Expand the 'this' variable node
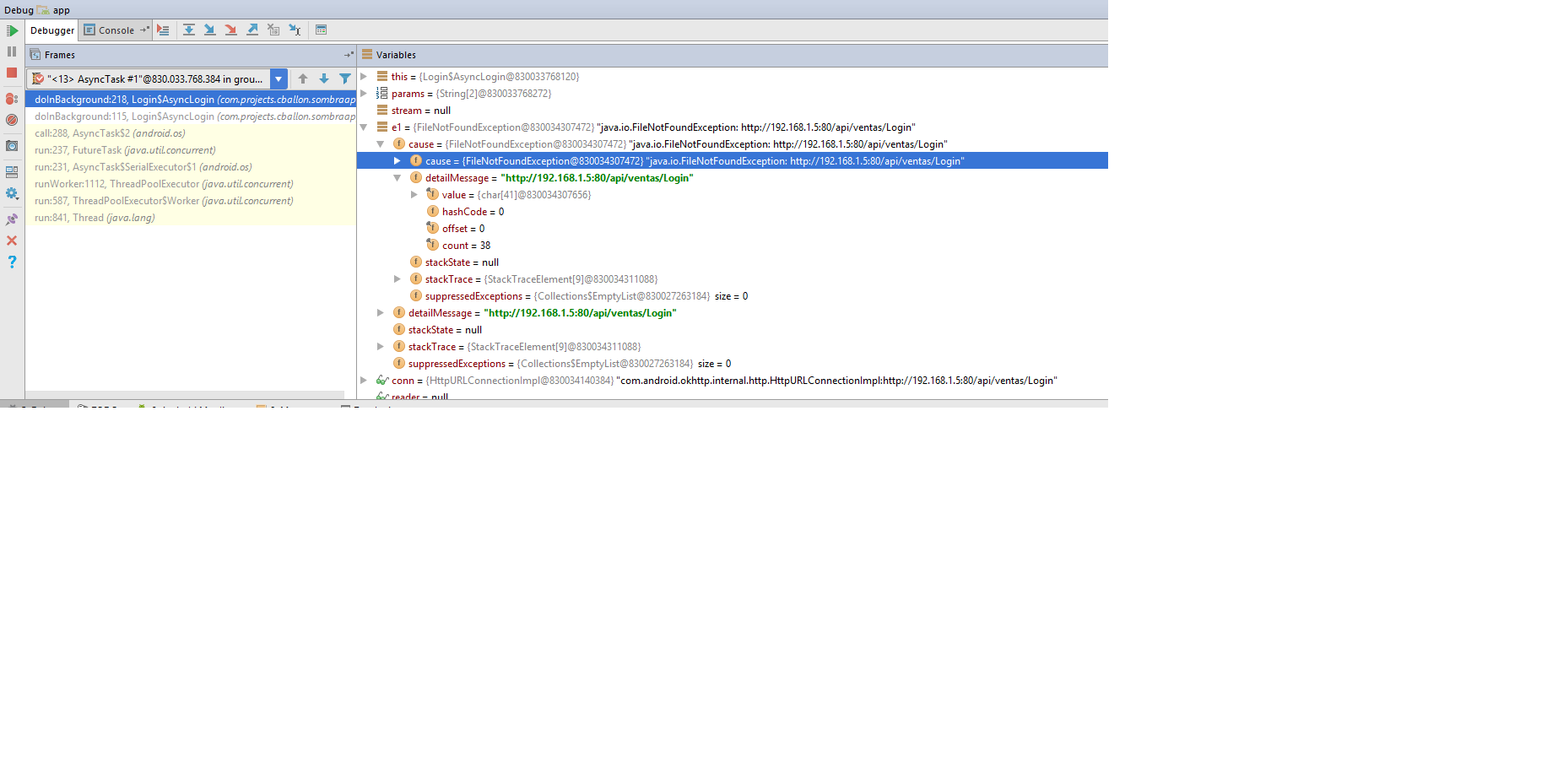The image size is (1547, 784). click(x=364, y=76)
